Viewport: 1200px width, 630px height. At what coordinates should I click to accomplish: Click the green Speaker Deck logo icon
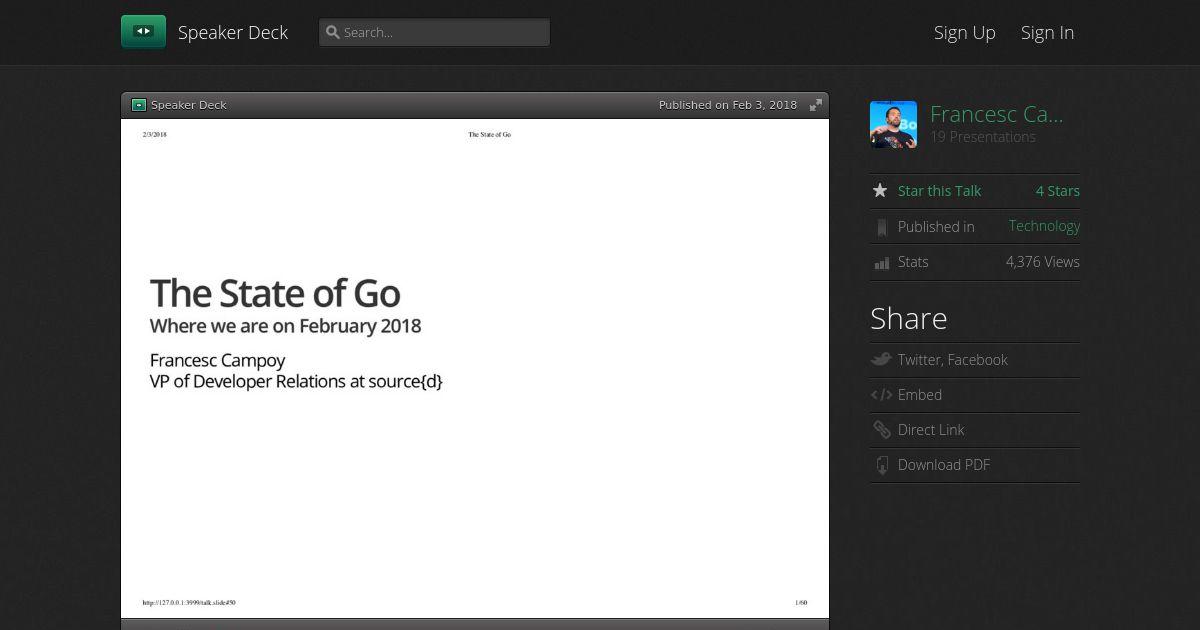(143, 32)
